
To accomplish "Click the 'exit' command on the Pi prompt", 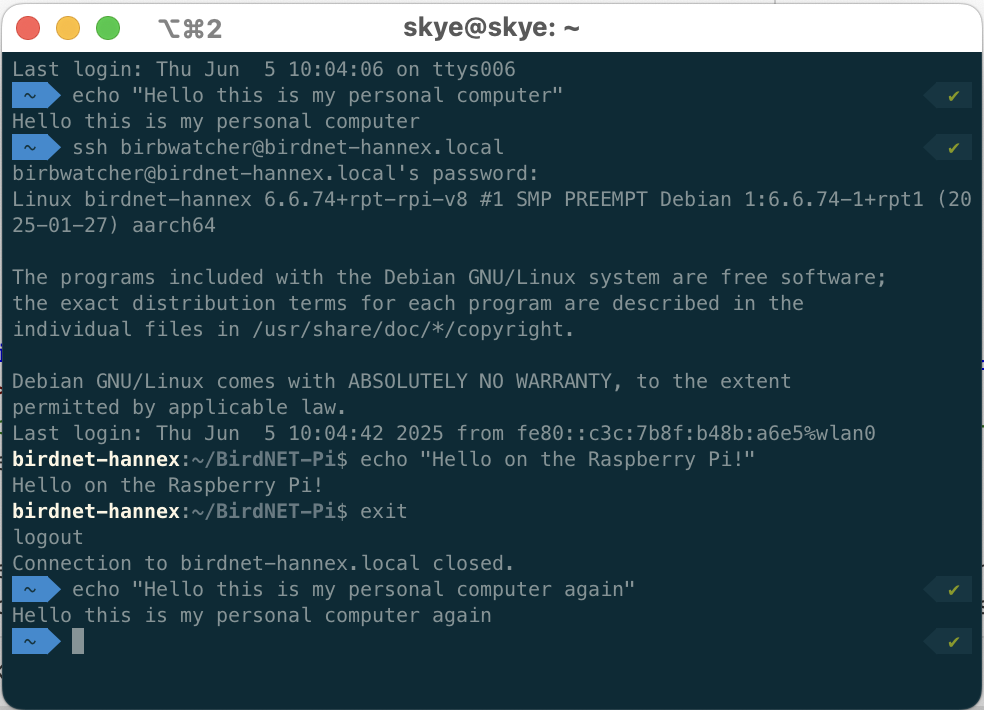I will (x=384, y=511).
